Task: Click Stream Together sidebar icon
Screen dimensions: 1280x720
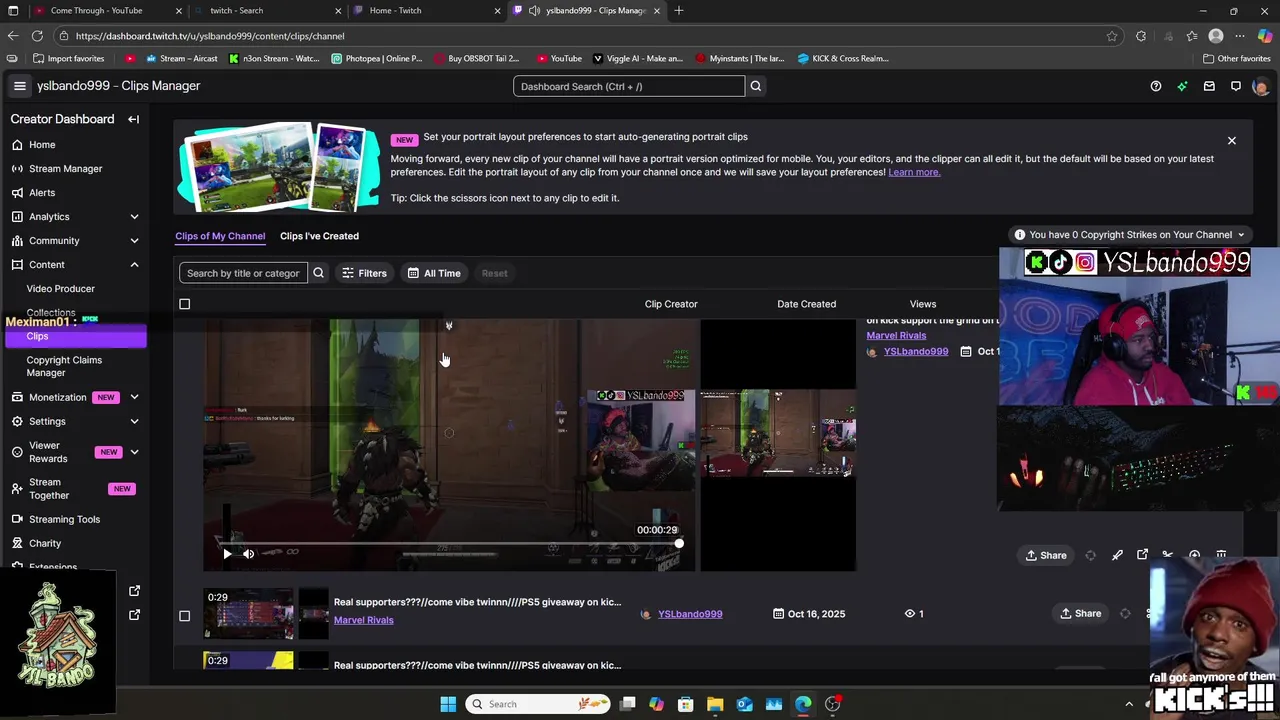Action: click(17, 488)
